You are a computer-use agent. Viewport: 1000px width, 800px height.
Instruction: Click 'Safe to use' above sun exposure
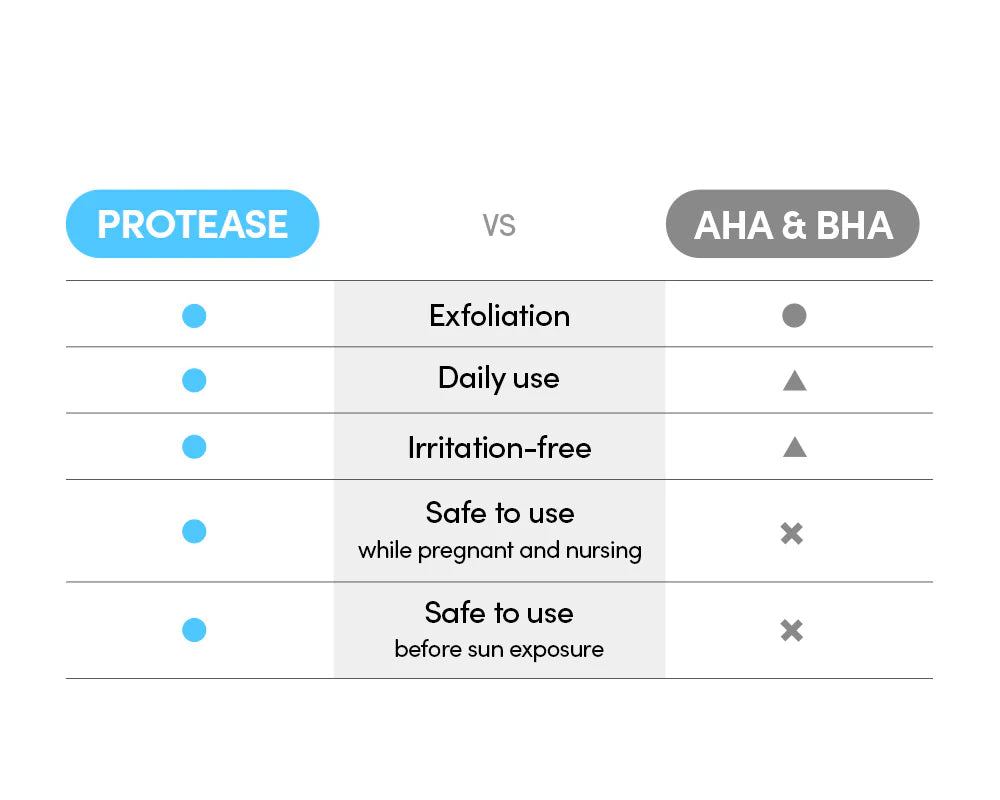click(x=499, y=612)
